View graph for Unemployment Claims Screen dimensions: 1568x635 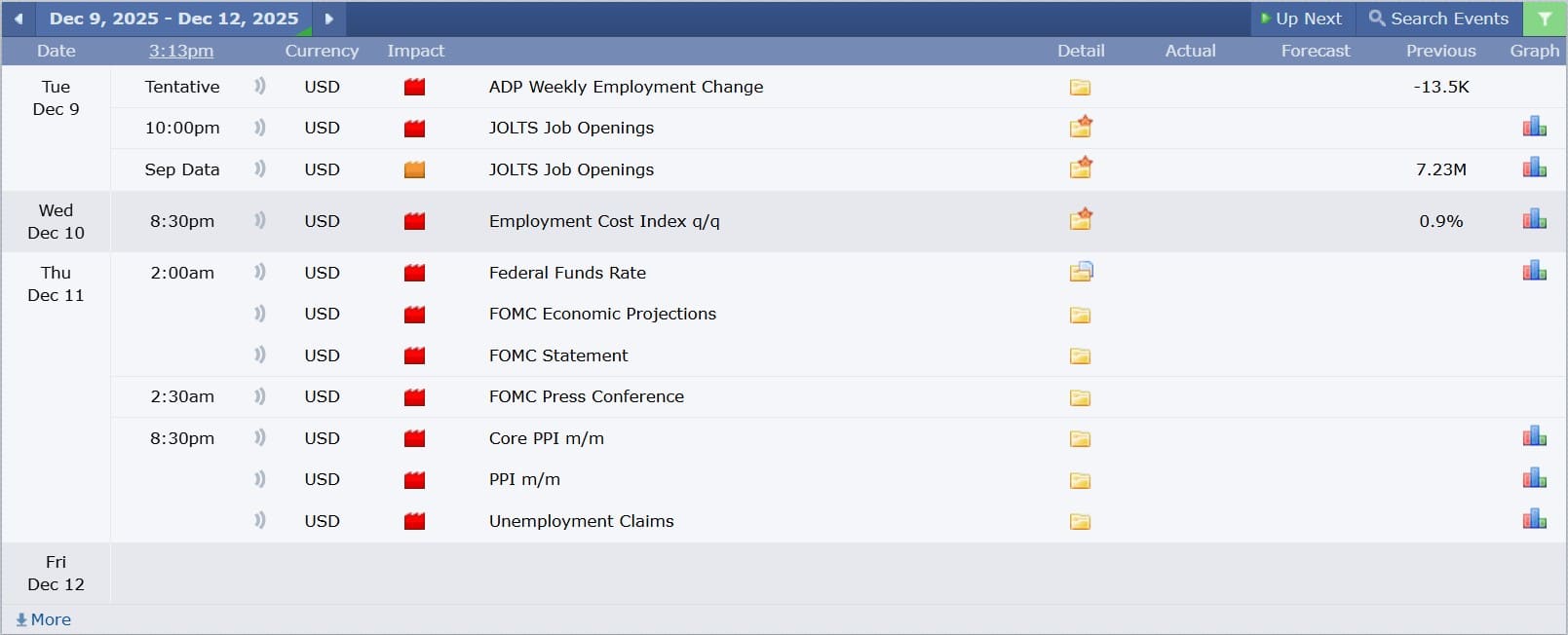(1534, 520)
